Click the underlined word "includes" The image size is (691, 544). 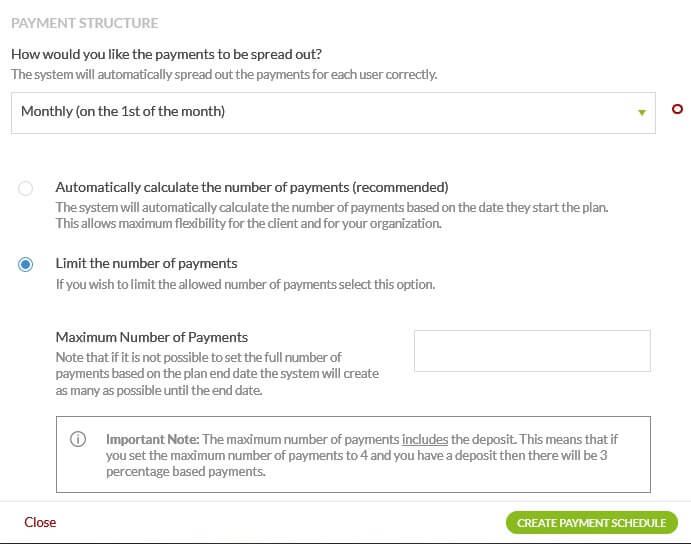coord(425,439)
